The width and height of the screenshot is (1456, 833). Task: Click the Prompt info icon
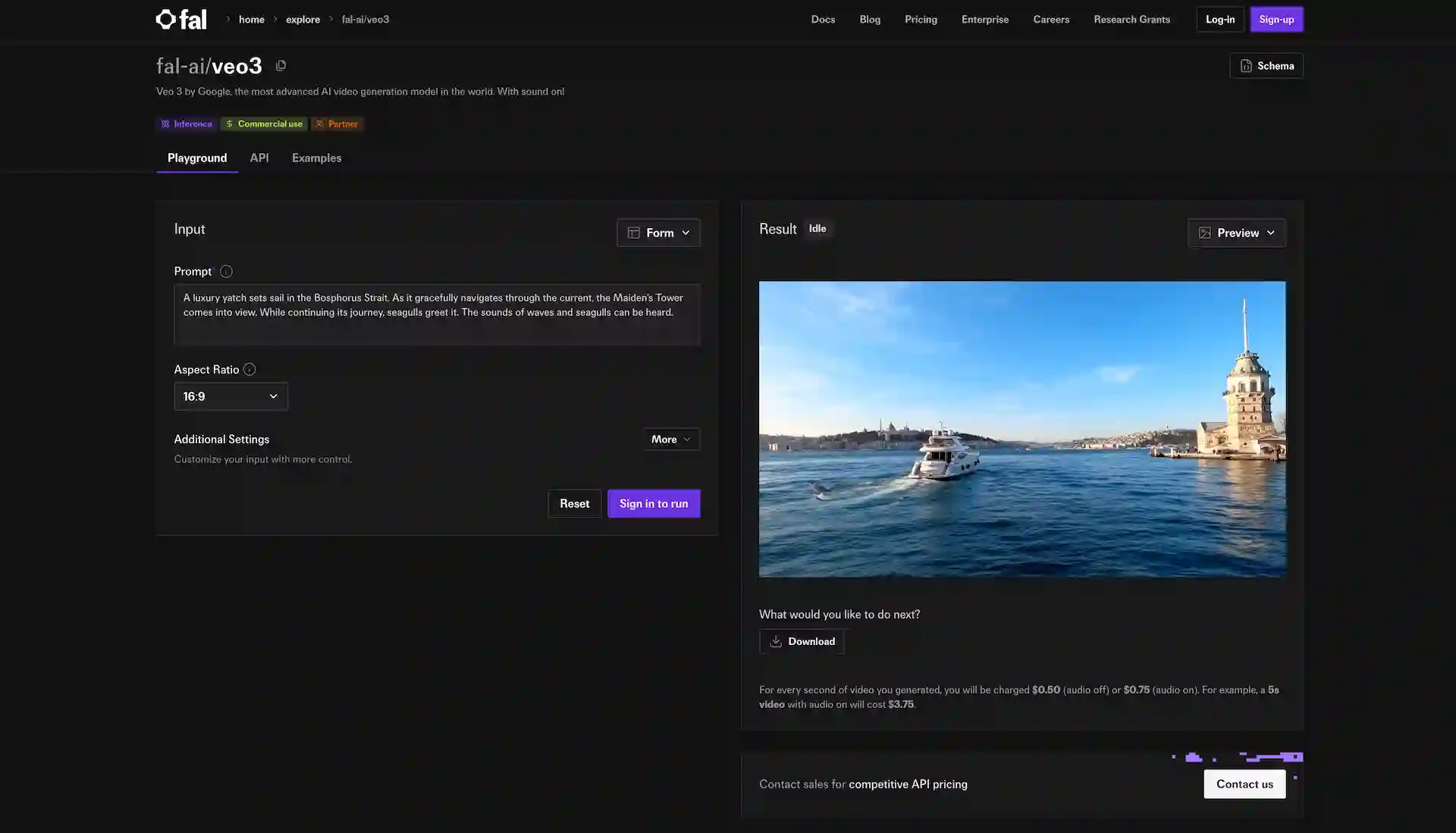226,271
